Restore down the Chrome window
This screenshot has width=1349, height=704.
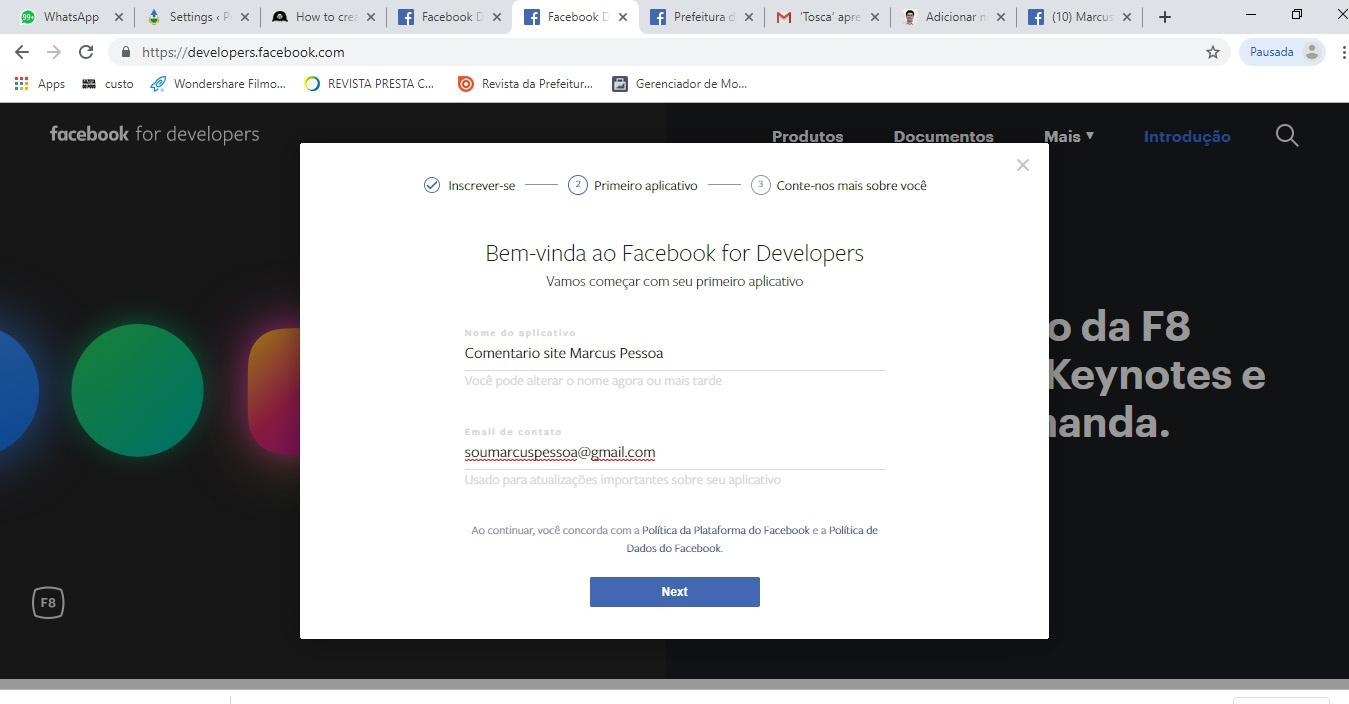[1297, 14]
